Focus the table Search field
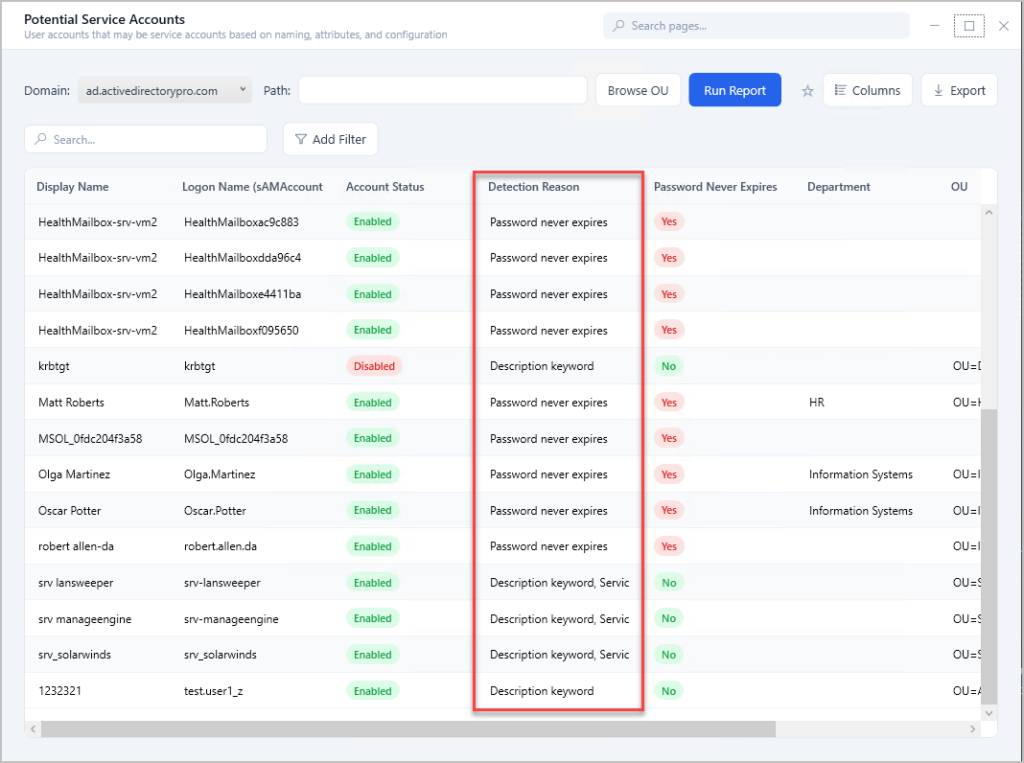The width and height of the screenshot is (1024, 763). (146, 139)
